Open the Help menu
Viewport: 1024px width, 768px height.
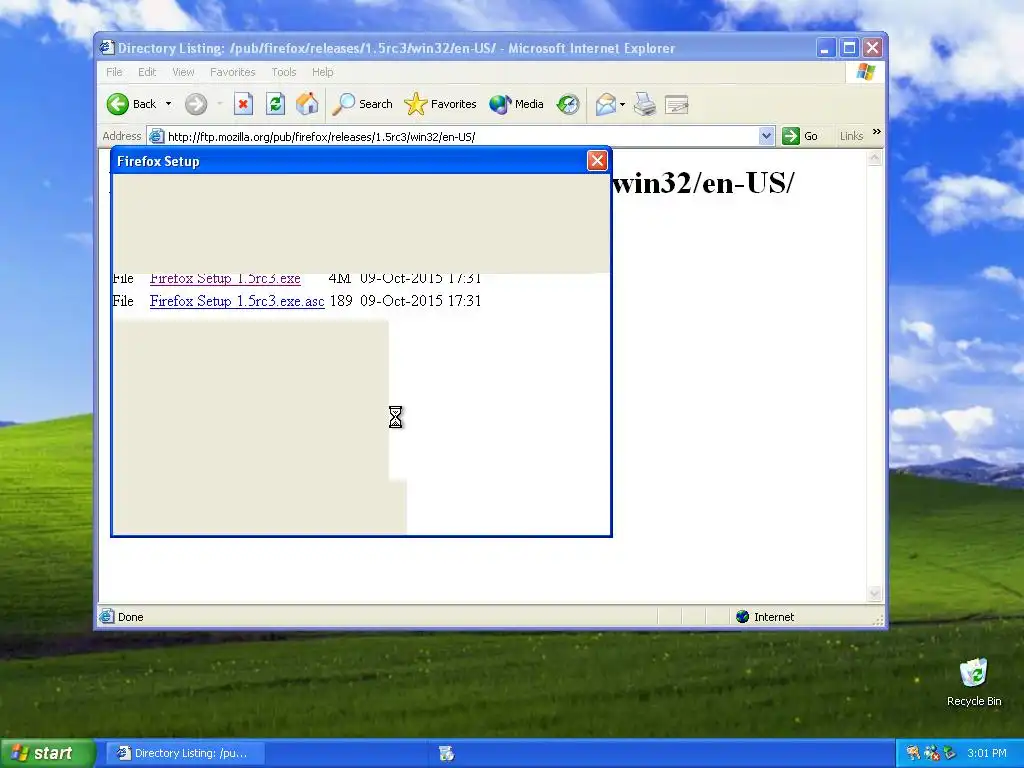tap(323, 72)
